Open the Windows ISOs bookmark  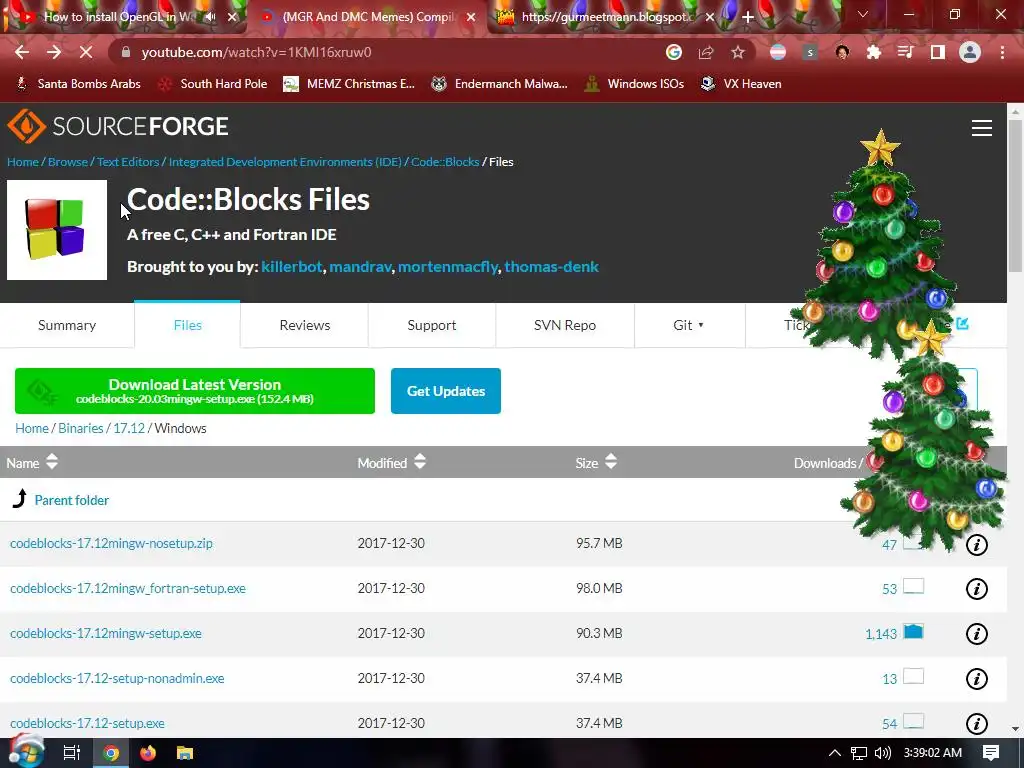(x=633, y=84)
